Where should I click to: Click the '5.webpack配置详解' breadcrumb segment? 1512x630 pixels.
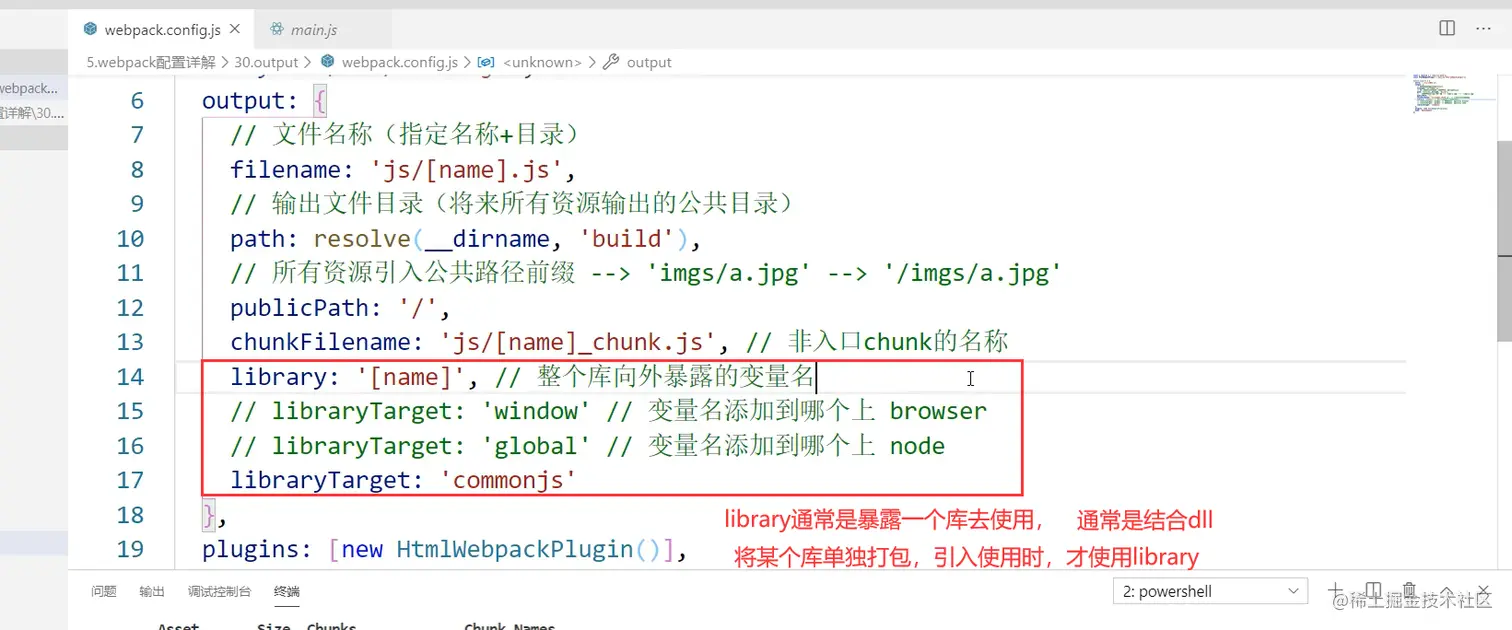click(150, 62)
